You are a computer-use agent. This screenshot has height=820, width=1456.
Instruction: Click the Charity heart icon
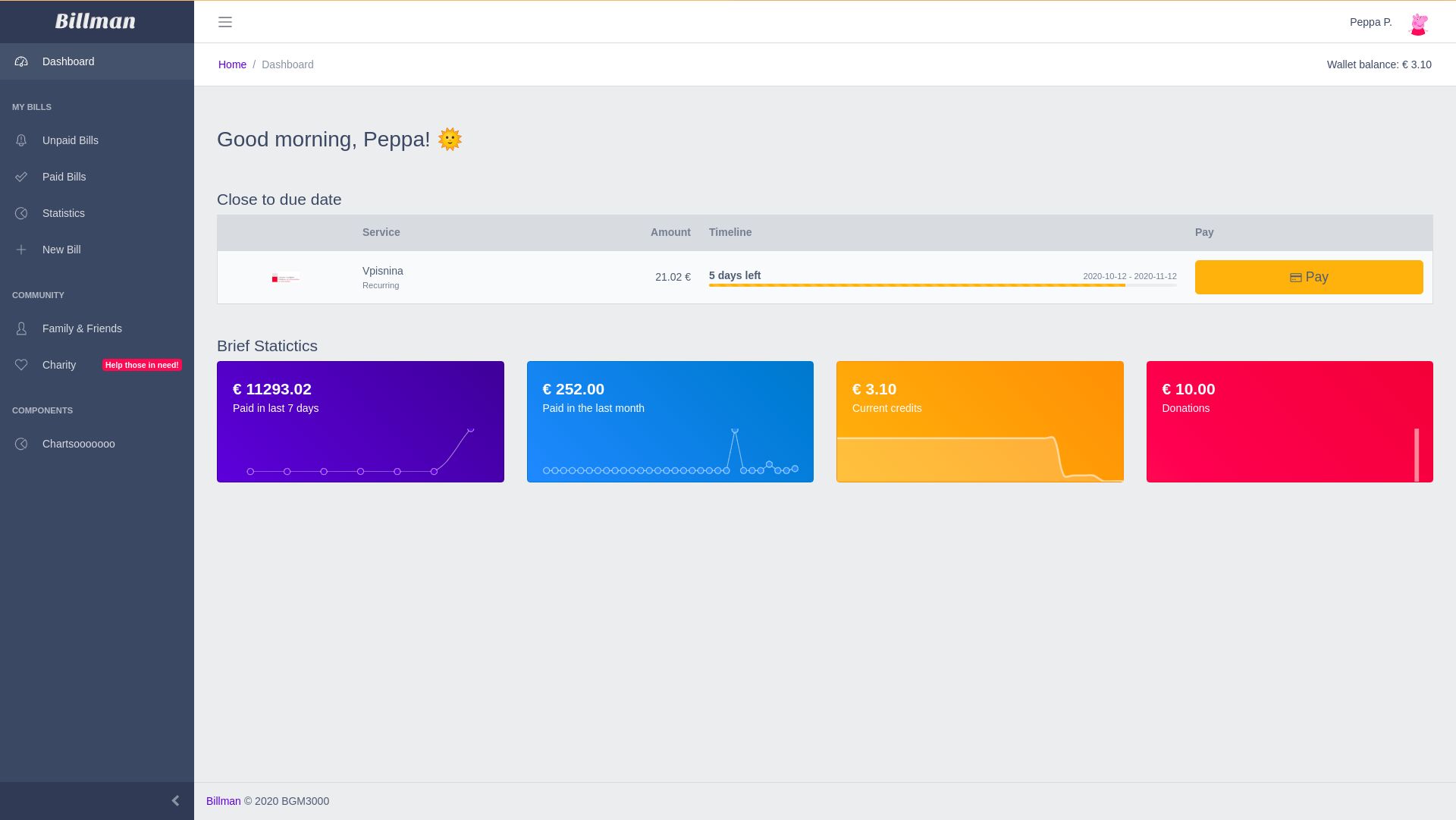click(21, 365)
